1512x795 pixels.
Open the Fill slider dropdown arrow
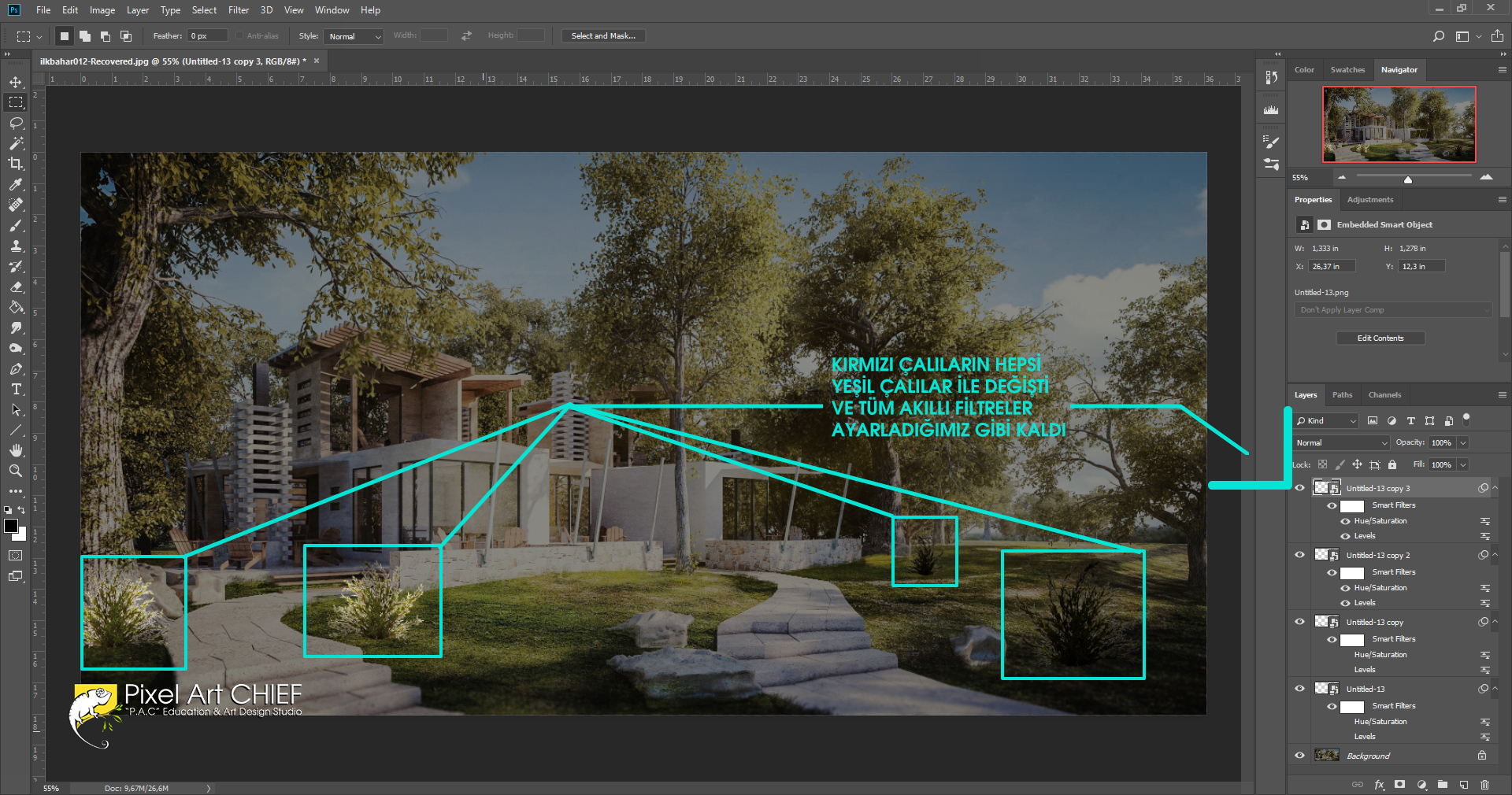(1463, 465)
